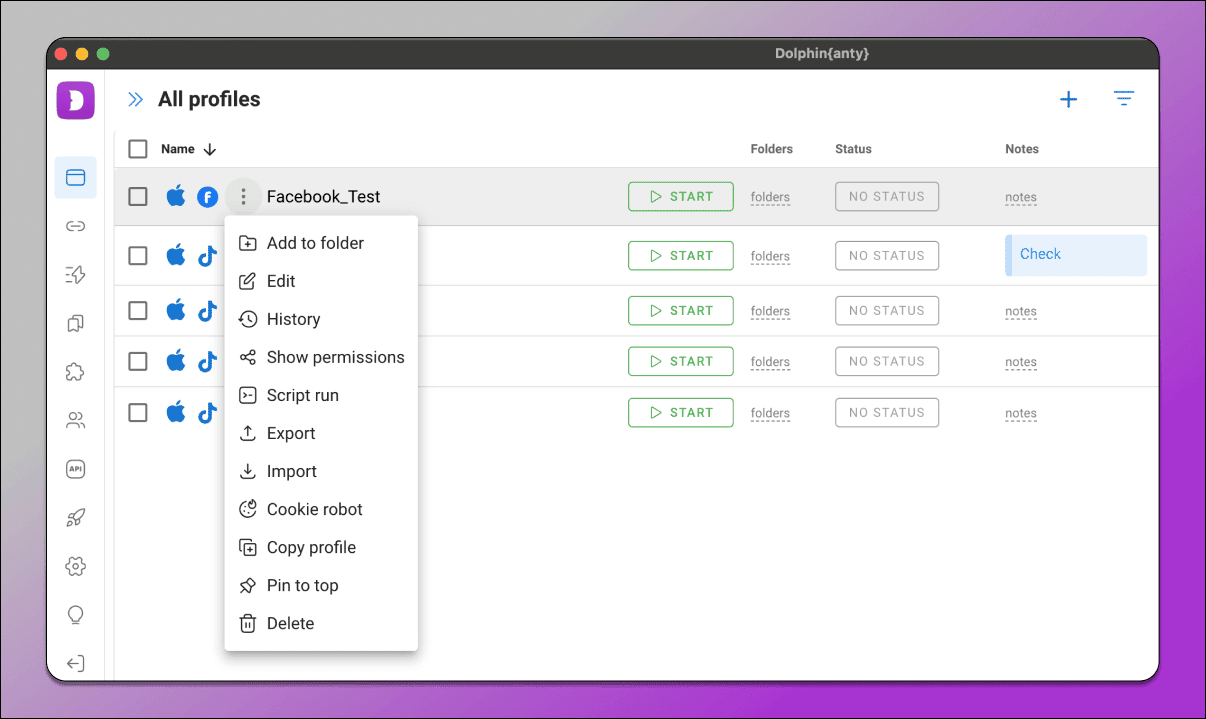The image size is (1206, 719).
Task: Open the API sidebar icon
Action: pos(75,469)
